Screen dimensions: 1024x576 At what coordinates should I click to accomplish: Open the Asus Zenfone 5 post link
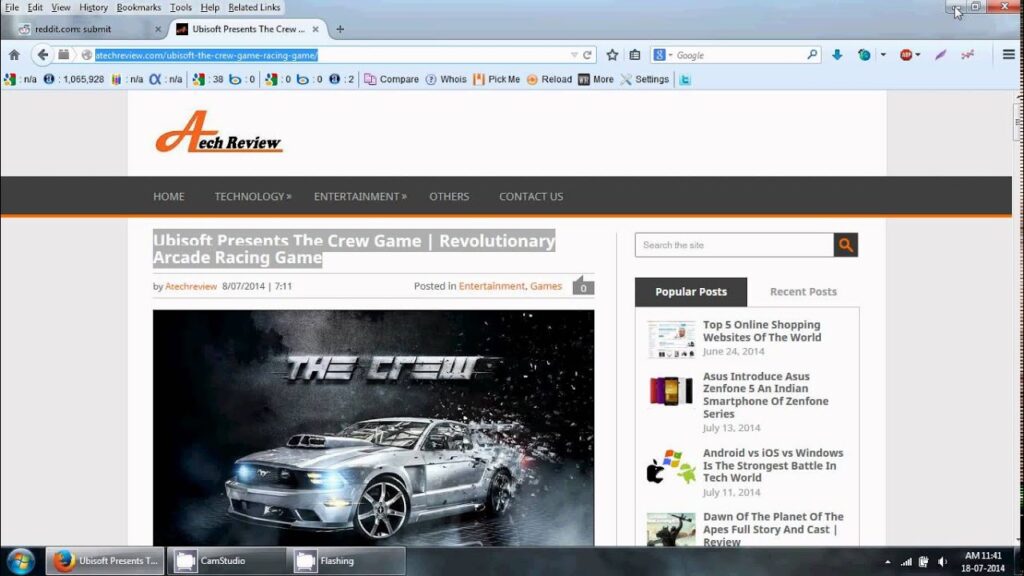(x=765, y=395)
